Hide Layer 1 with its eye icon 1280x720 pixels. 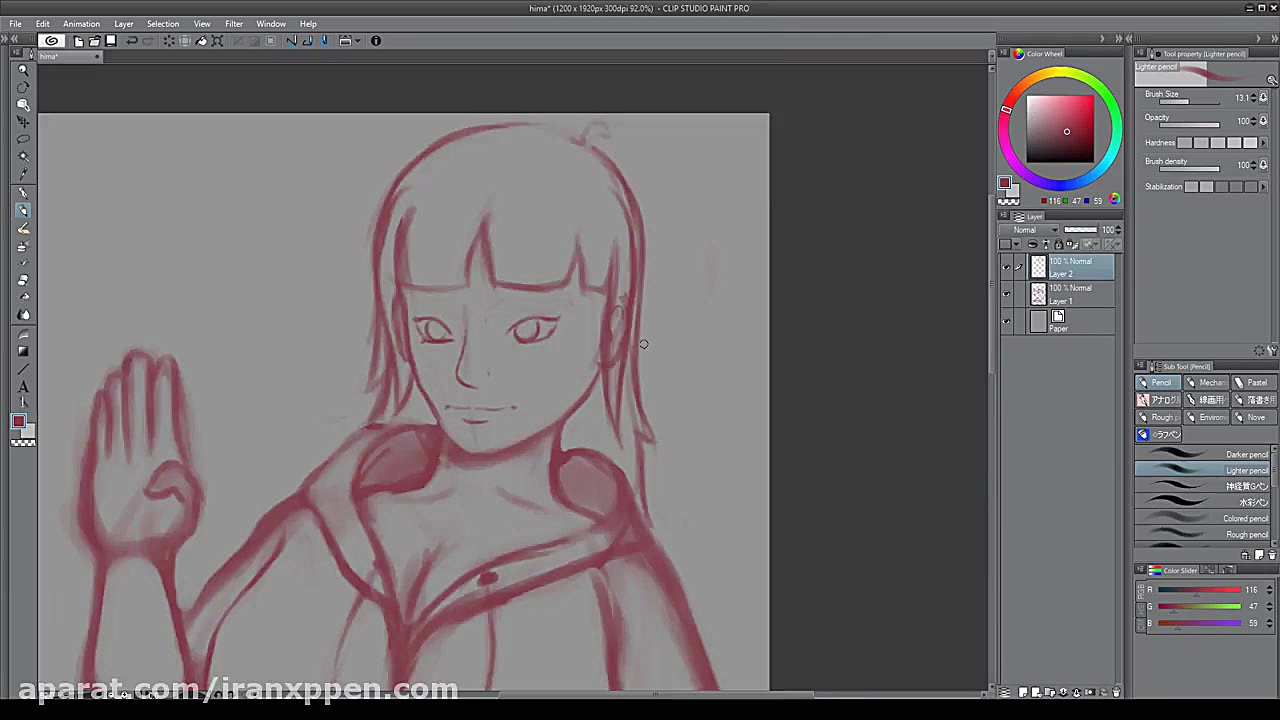(x=1006, y=294)
